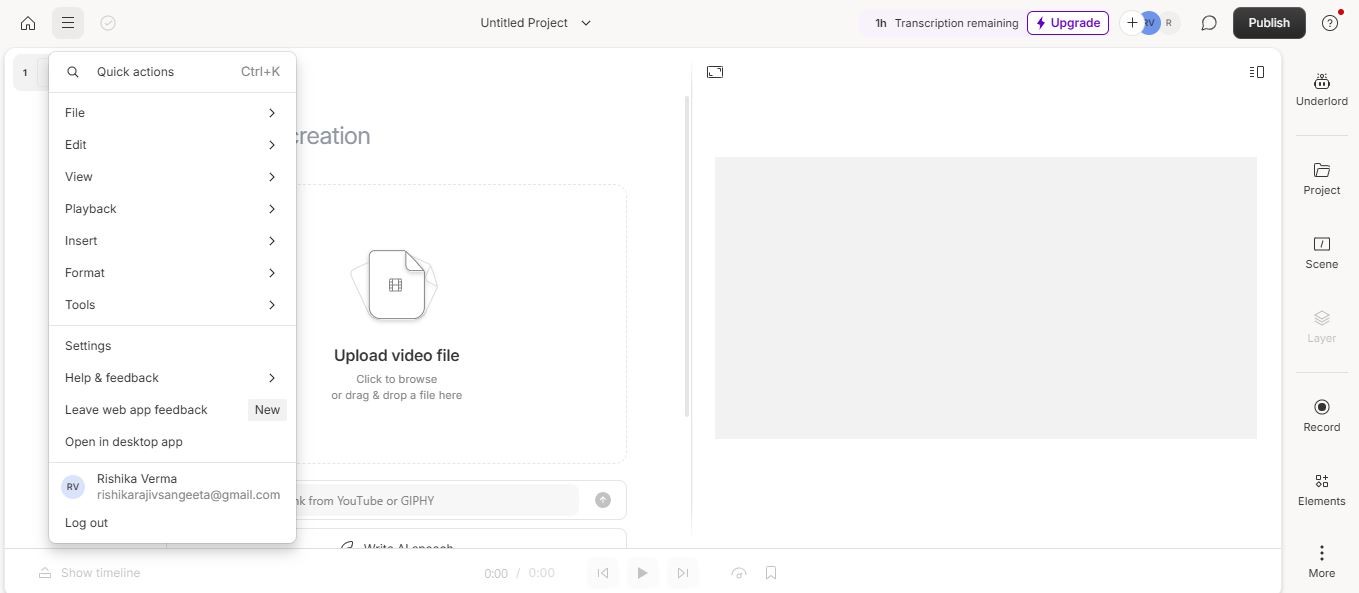Open the Elements panel
The width and height of the screenshot is (1359, 593).
coord(1321,490)
